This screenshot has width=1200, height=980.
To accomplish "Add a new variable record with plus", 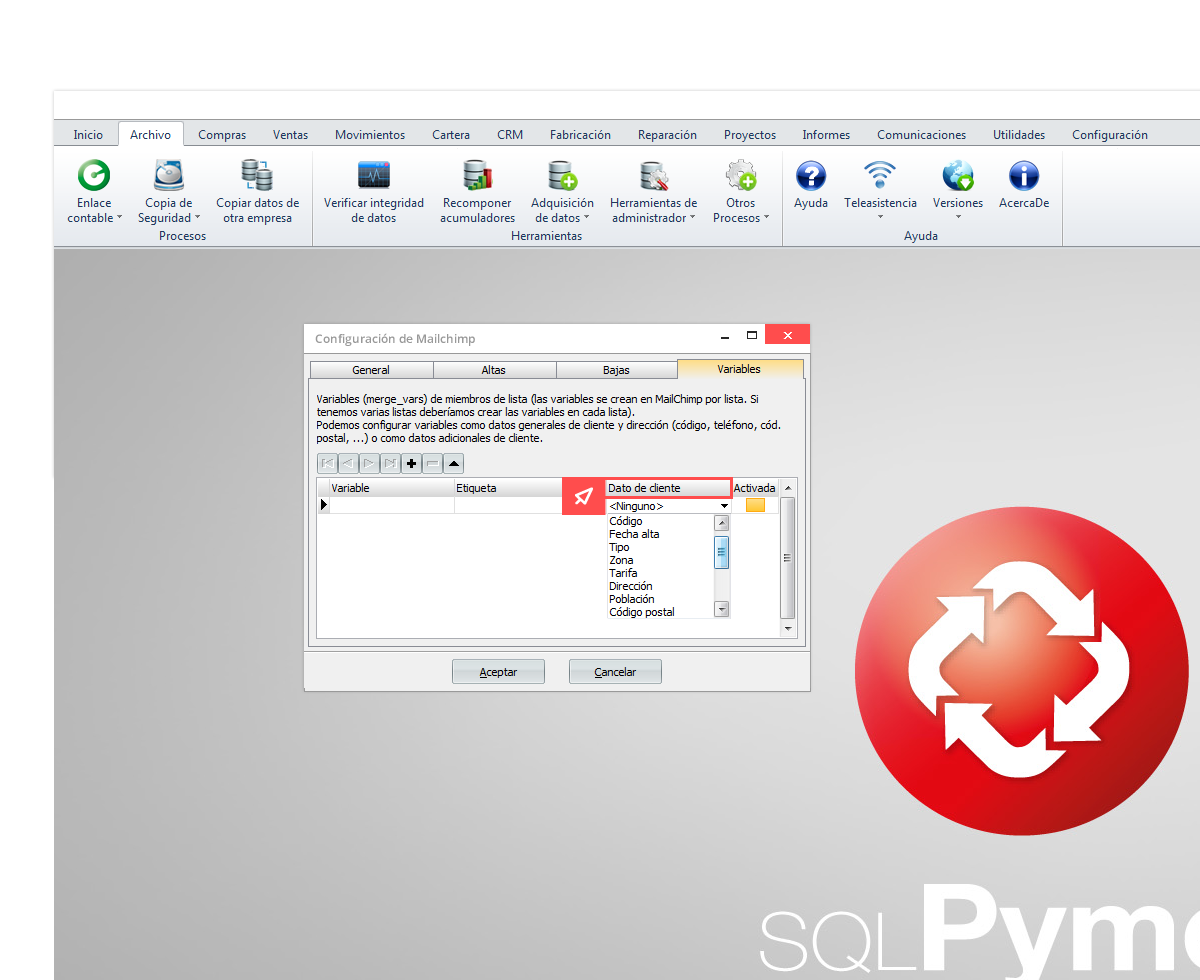I will [x=411, y=463].
